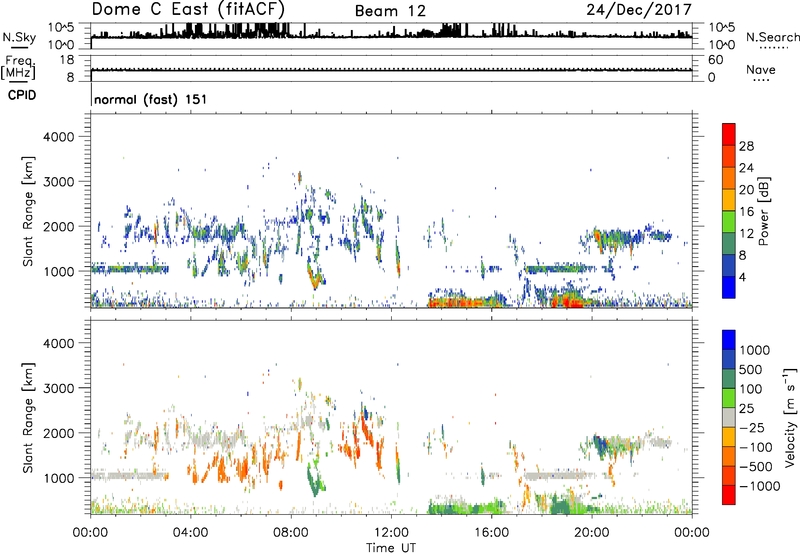Viewport: 800px width, 554px height.
Task: Click the green velocity patch near 09:00 UT
Action: coord(316,482)
